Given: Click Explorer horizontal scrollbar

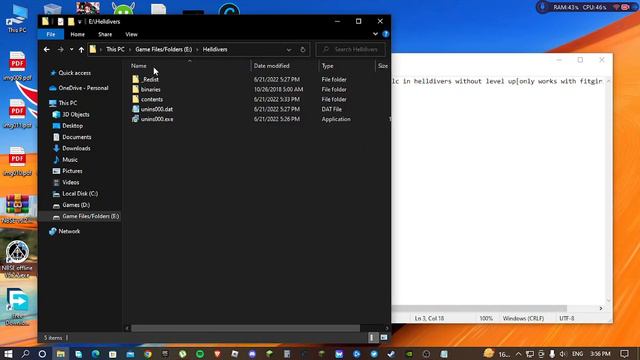Looking at the screenshot, I should coord(245,328).
